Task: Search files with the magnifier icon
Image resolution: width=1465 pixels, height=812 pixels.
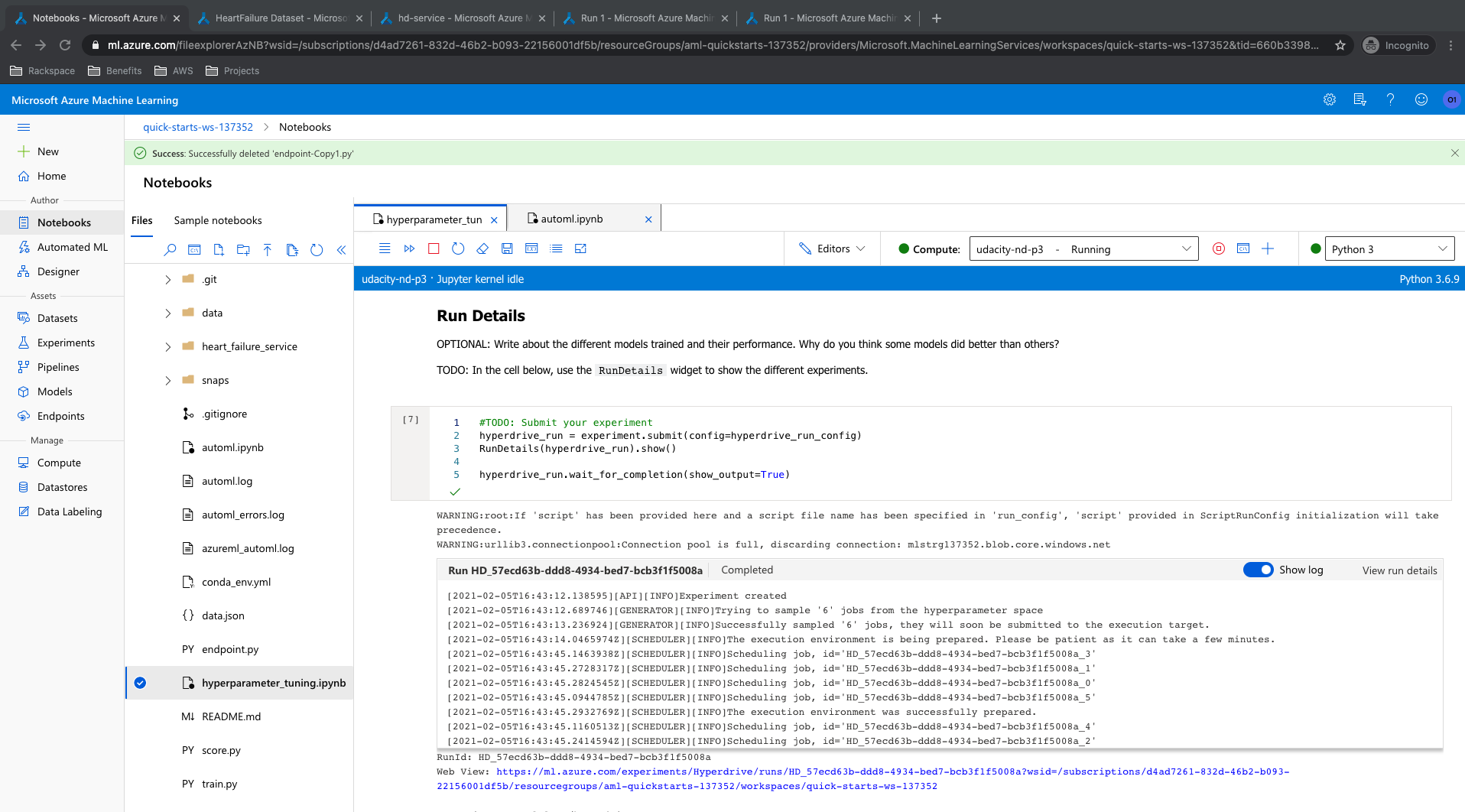Action: tap(171, 249)
